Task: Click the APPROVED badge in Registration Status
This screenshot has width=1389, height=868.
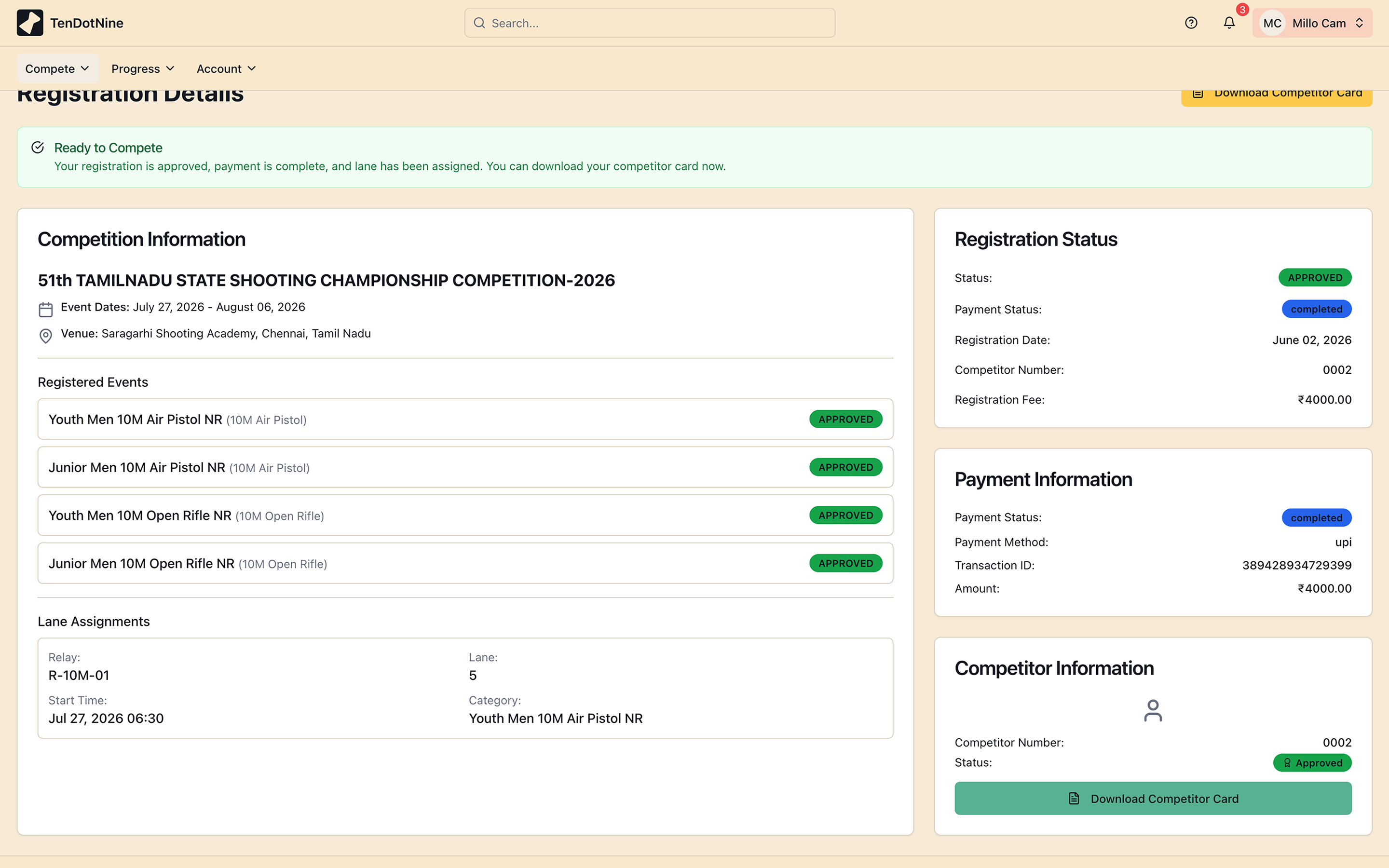Action: (x=1315, y=278)
